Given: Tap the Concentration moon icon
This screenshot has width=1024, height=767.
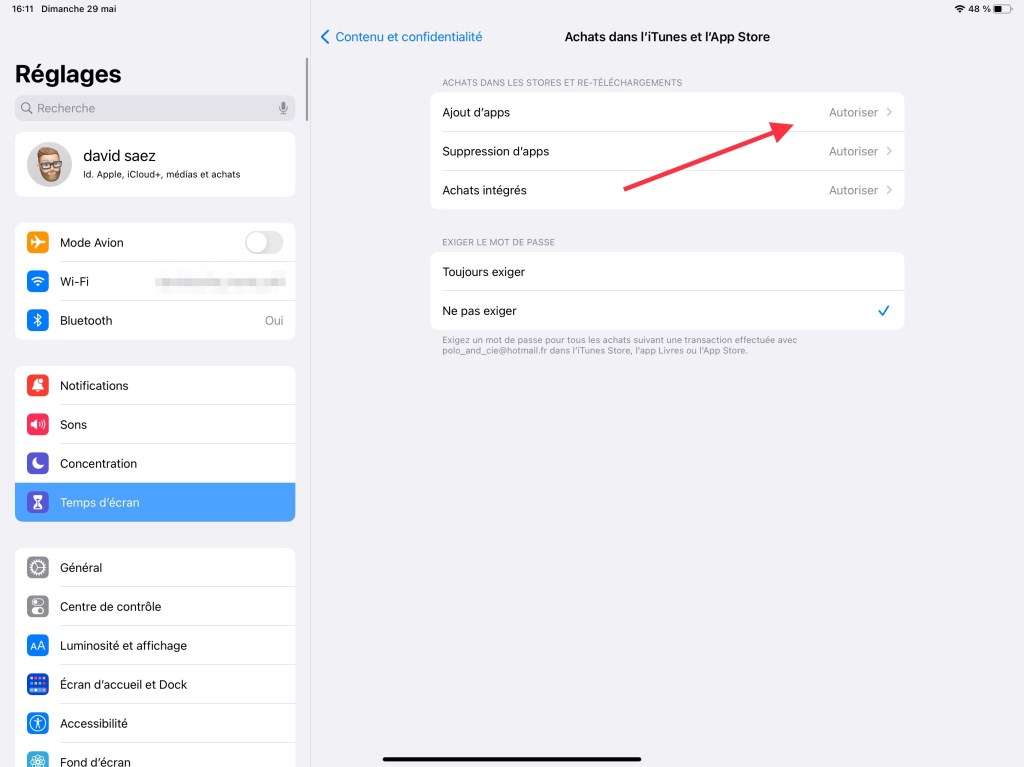Looking at the screenshot, I should 38,464.
